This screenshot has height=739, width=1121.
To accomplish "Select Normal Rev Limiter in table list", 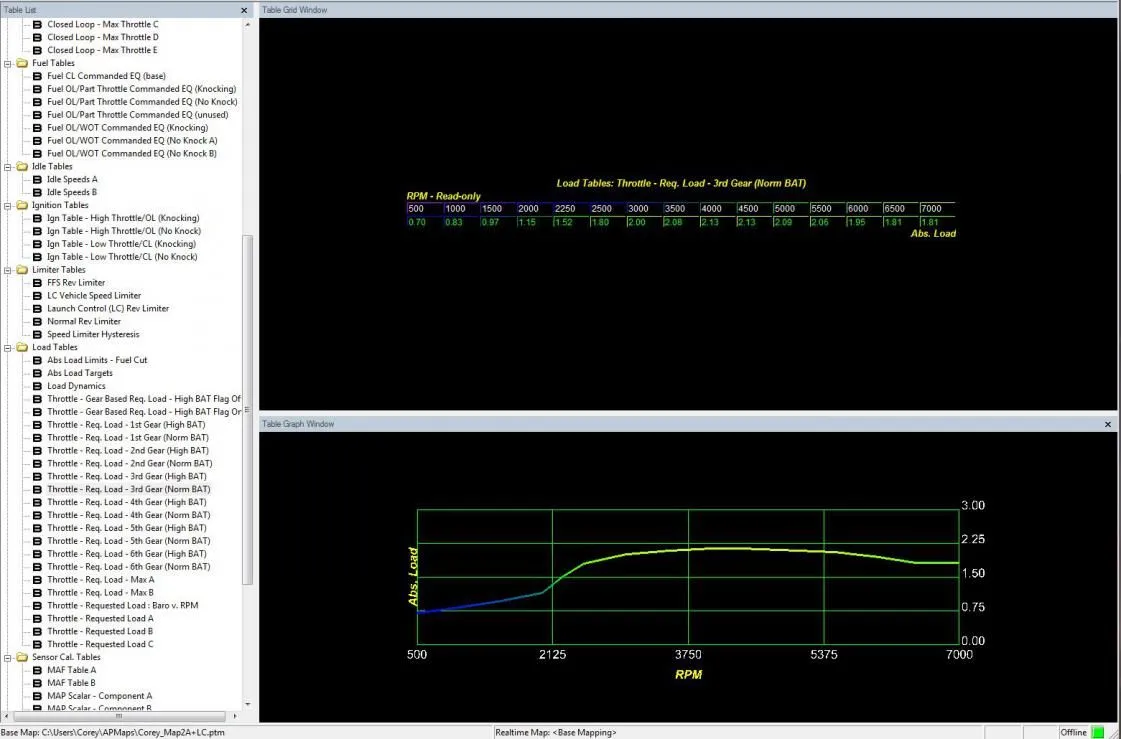I will [x=84, y=321].
